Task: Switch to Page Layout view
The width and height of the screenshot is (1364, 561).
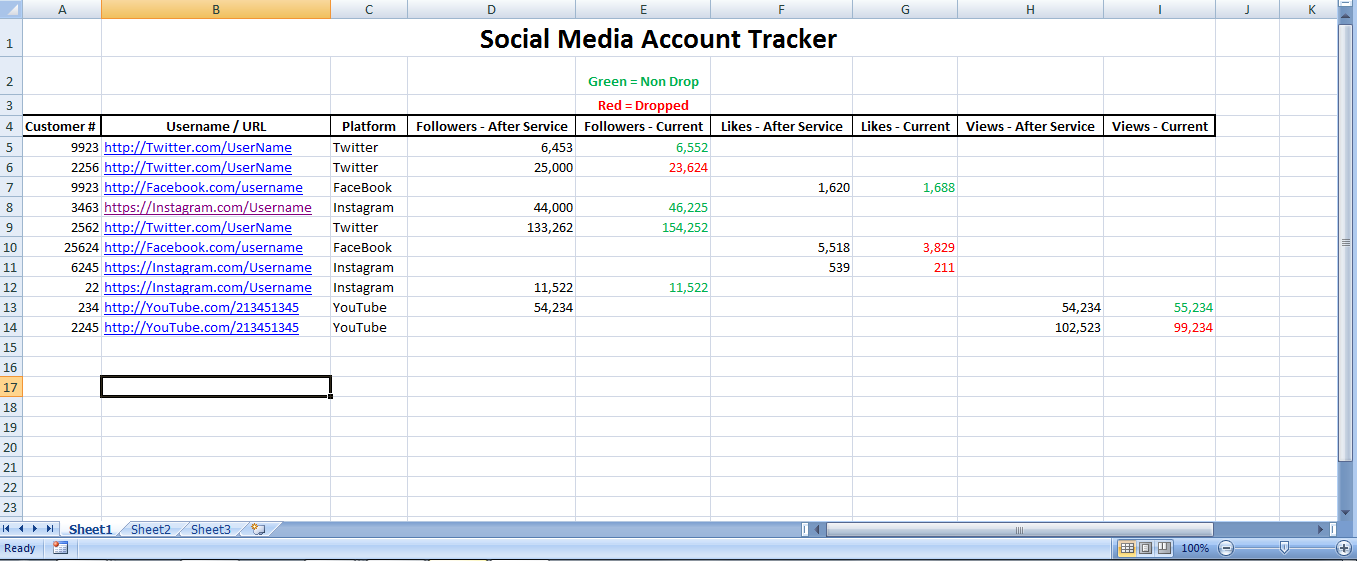Action: point(1146,548)
